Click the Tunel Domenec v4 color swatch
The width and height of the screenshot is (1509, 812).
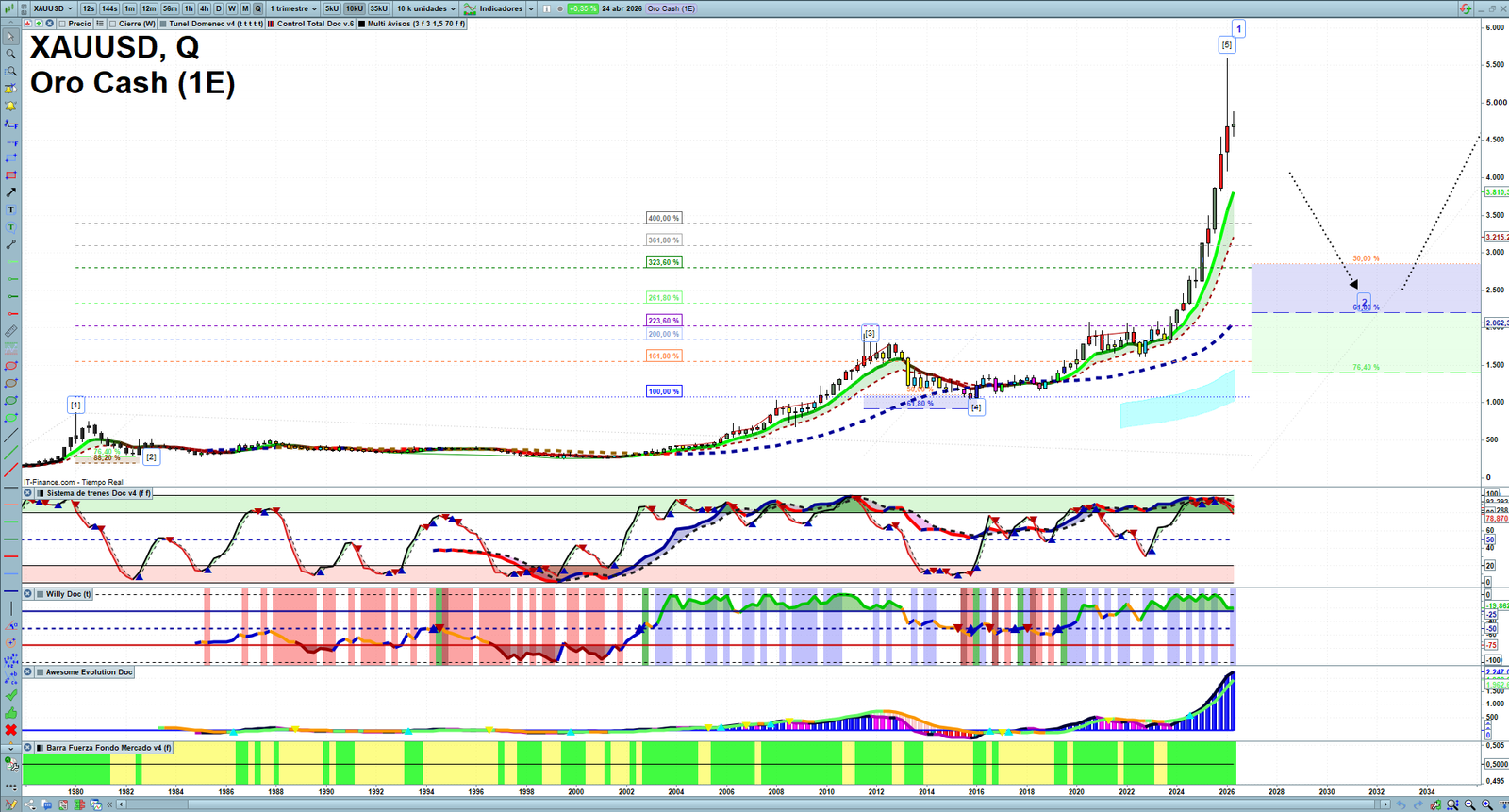(164, 24)
